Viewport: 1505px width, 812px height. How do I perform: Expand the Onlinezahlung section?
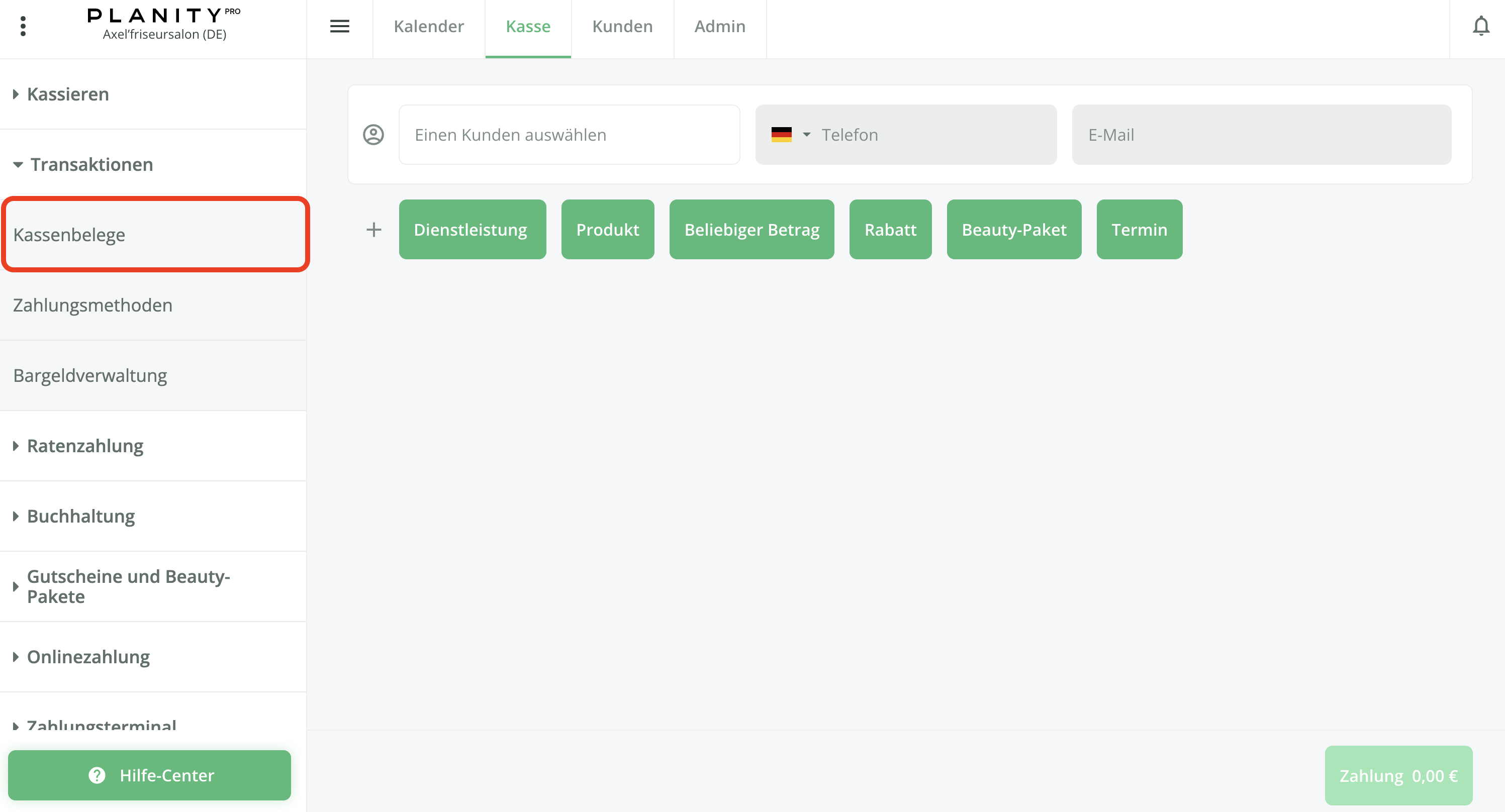click(88, 657)
